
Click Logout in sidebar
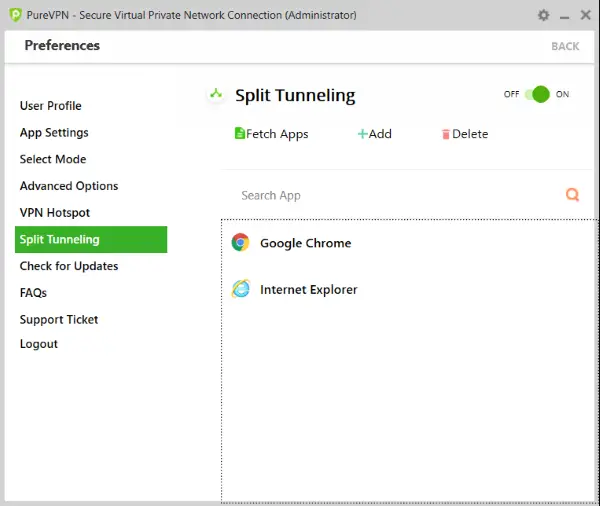pyautogui.click(x=39, y=344)
